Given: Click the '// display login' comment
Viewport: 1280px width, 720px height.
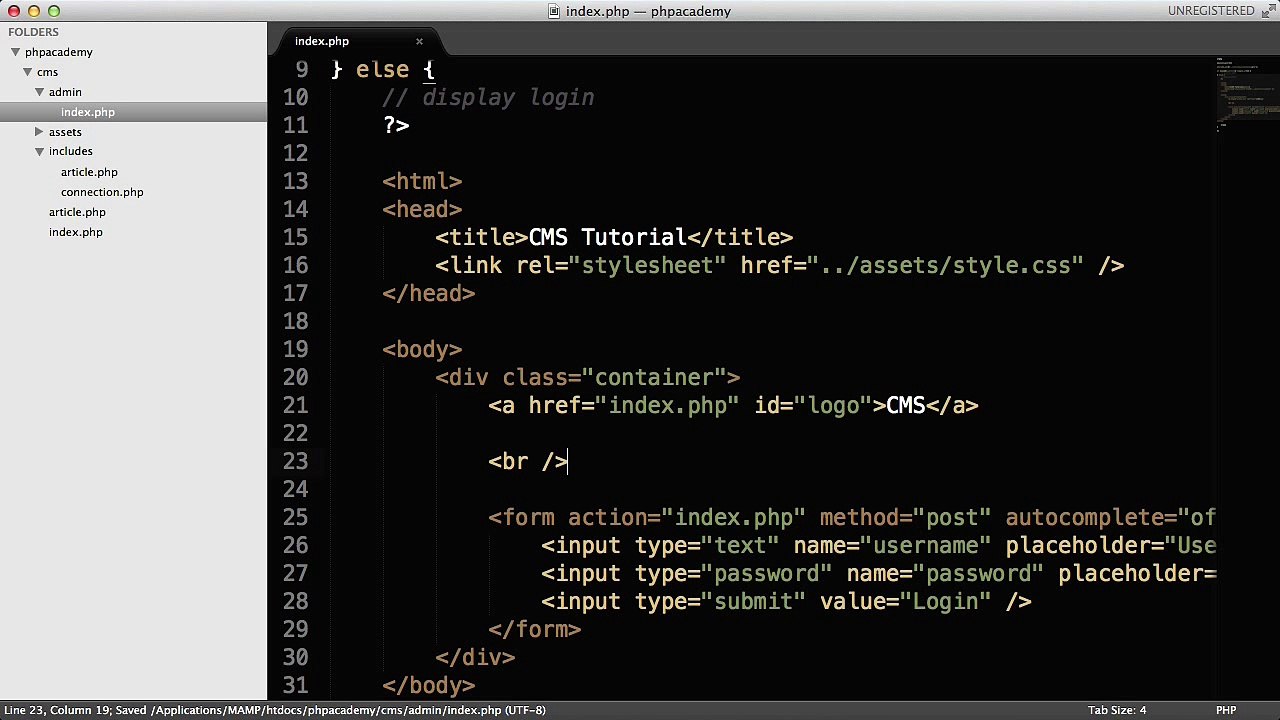Looking at the screenshot, I should pyautogui.click(x=488, y=97).
